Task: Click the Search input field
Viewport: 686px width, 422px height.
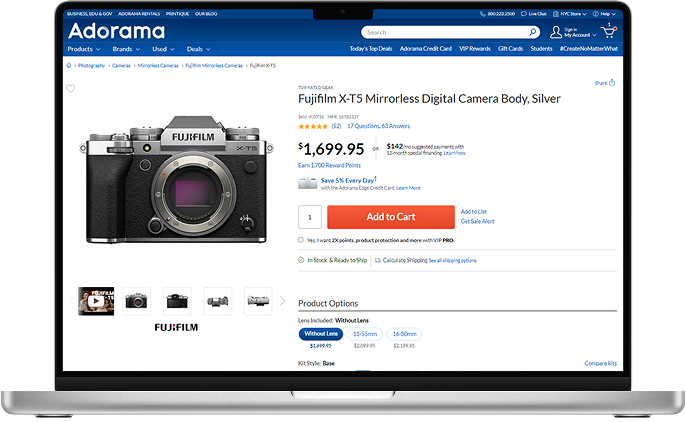Action: pos(446,32)
